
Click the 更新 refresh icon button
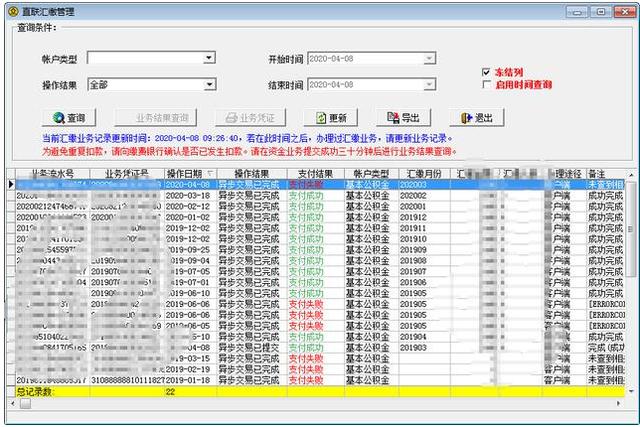[x=331, y=118]
